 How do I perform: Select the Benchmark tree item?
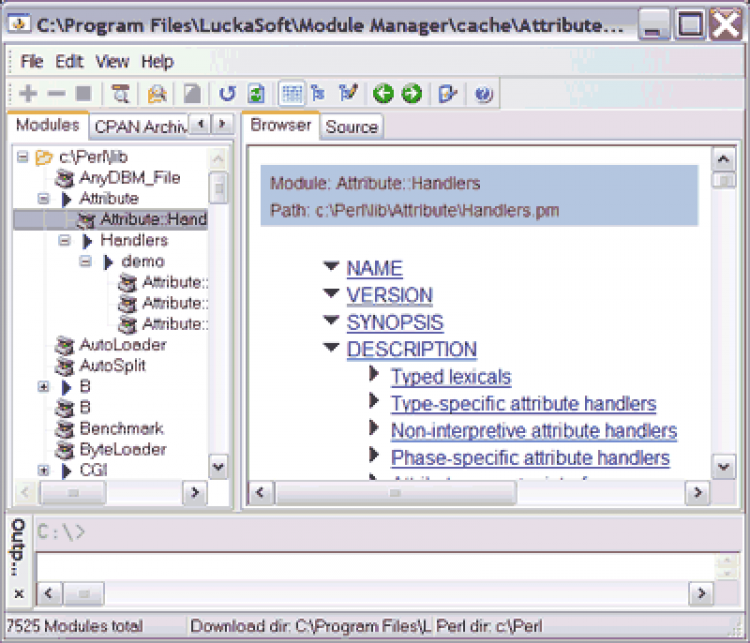(121, 429)
